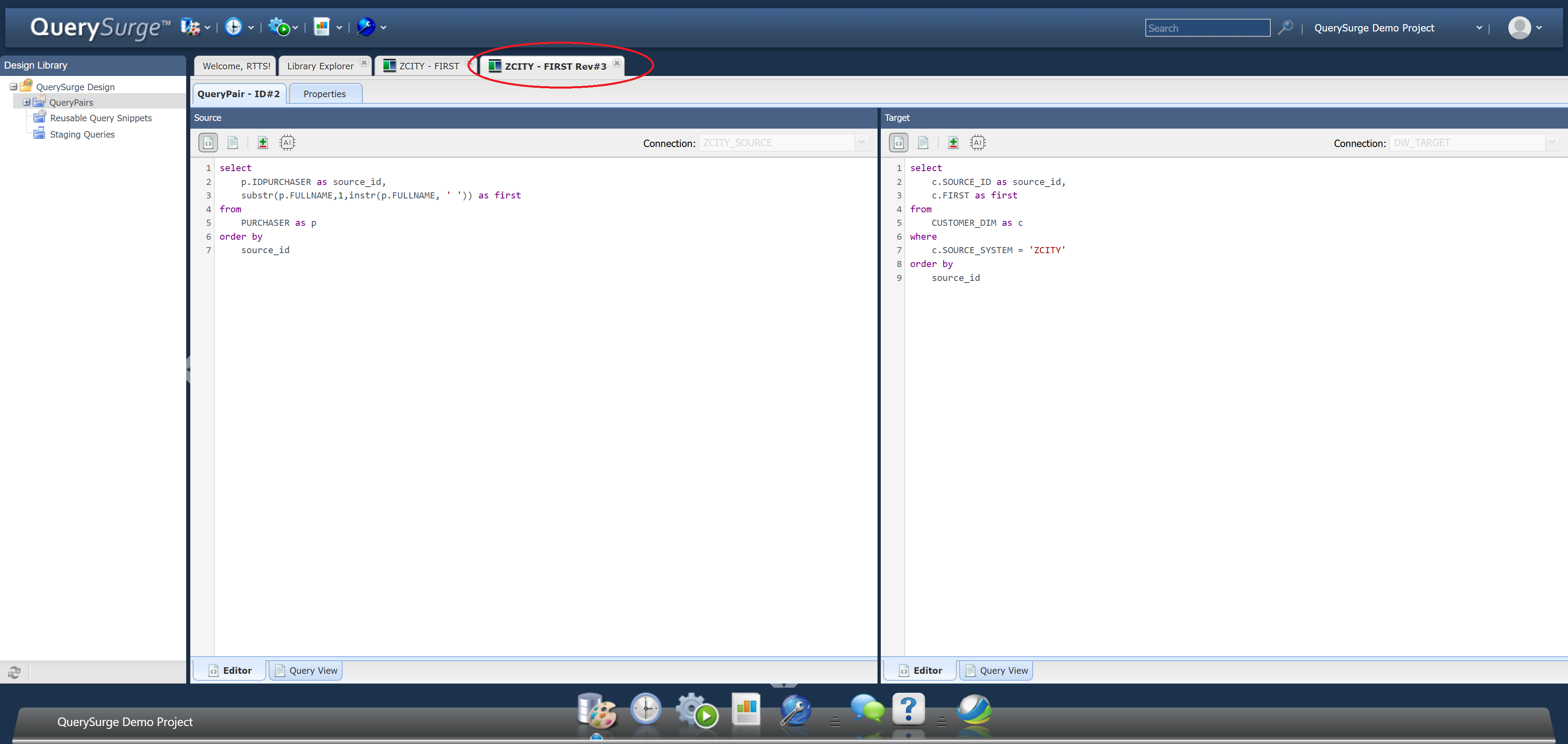The image size is (1568, 744).
Task: Click the user avatar icon
Action: pos(1519,27)
